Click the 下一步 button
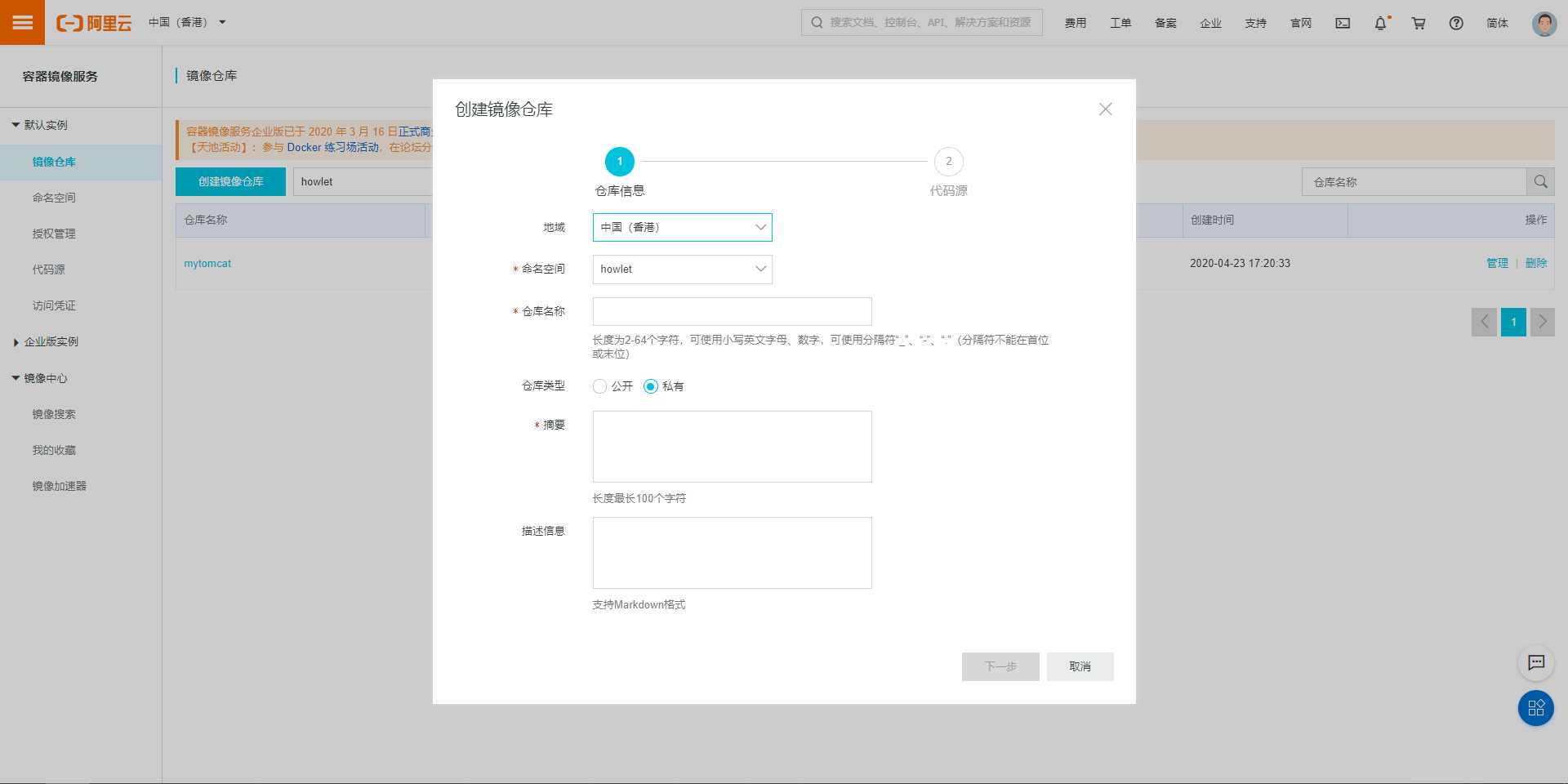This screenshot has width=1568, height=784. (x=1000, y=666)
